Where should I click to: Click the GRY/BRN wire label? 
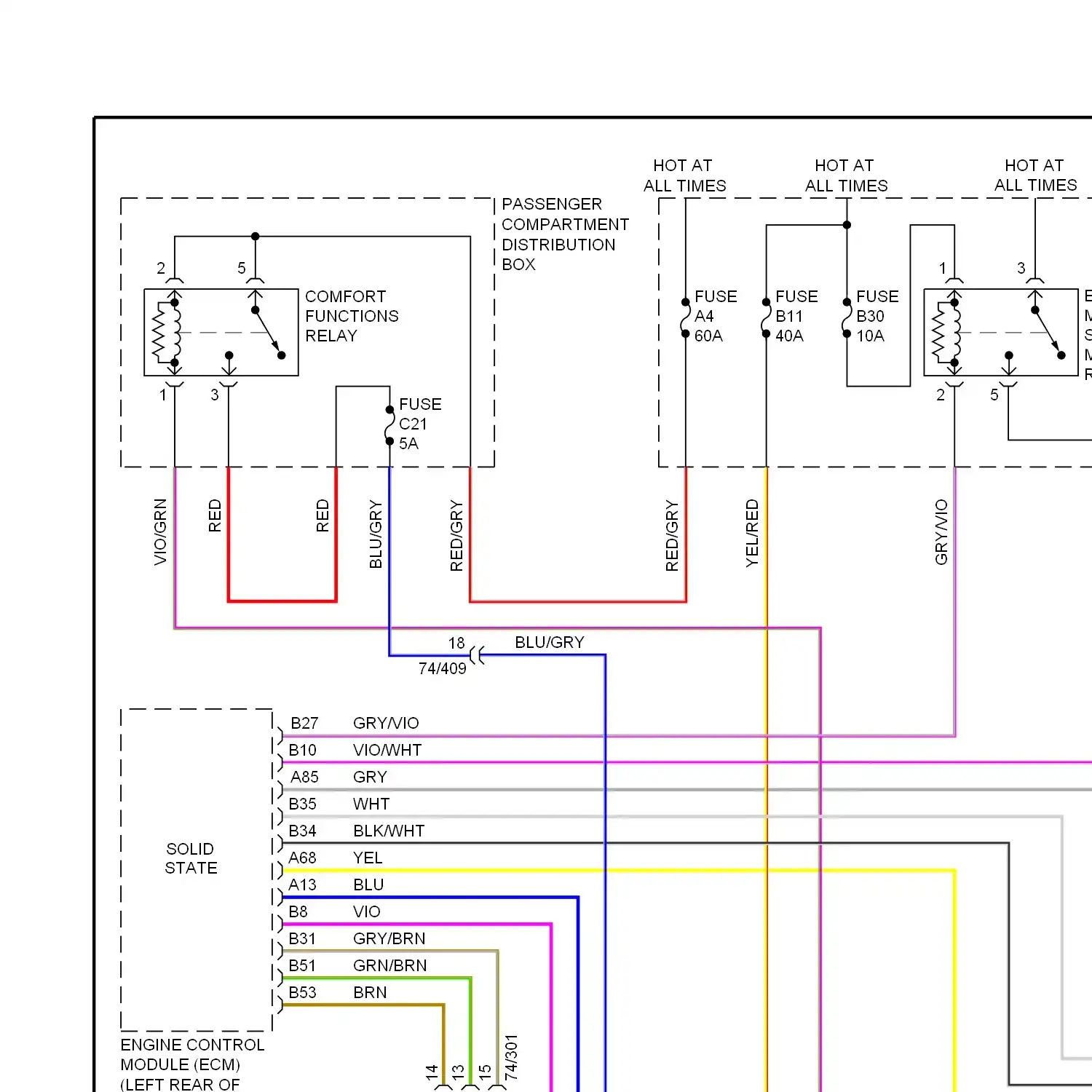click(389, 938)
